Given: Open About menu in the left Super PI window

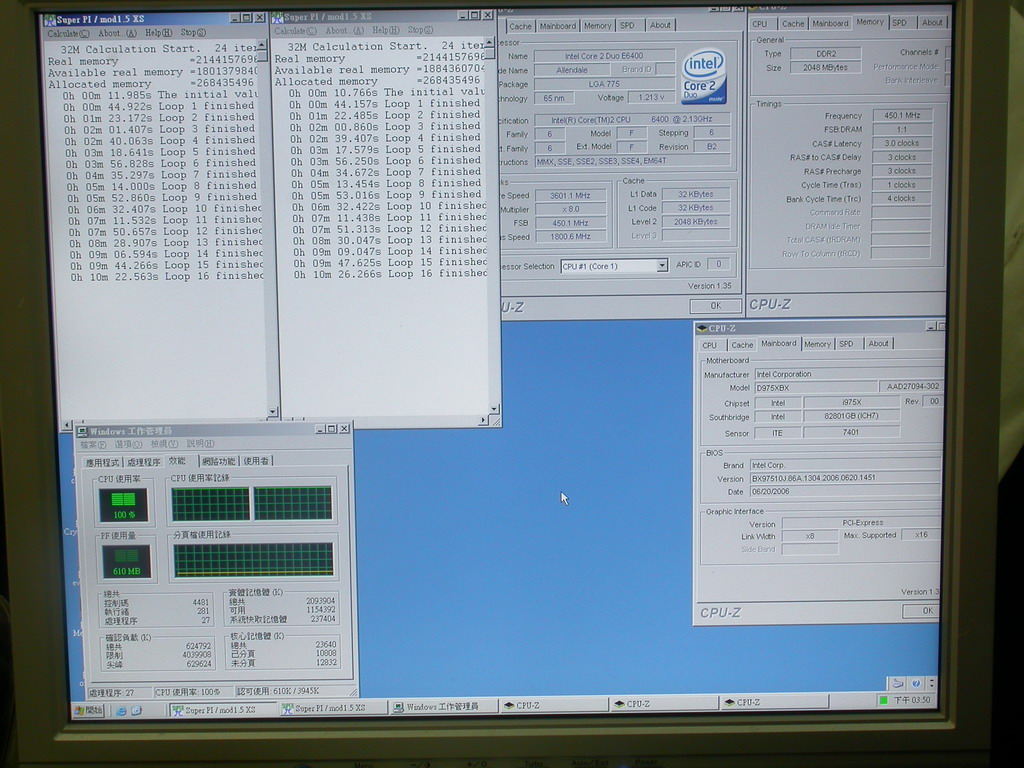Looking at the screenshot, I should (x=118, y=33).
